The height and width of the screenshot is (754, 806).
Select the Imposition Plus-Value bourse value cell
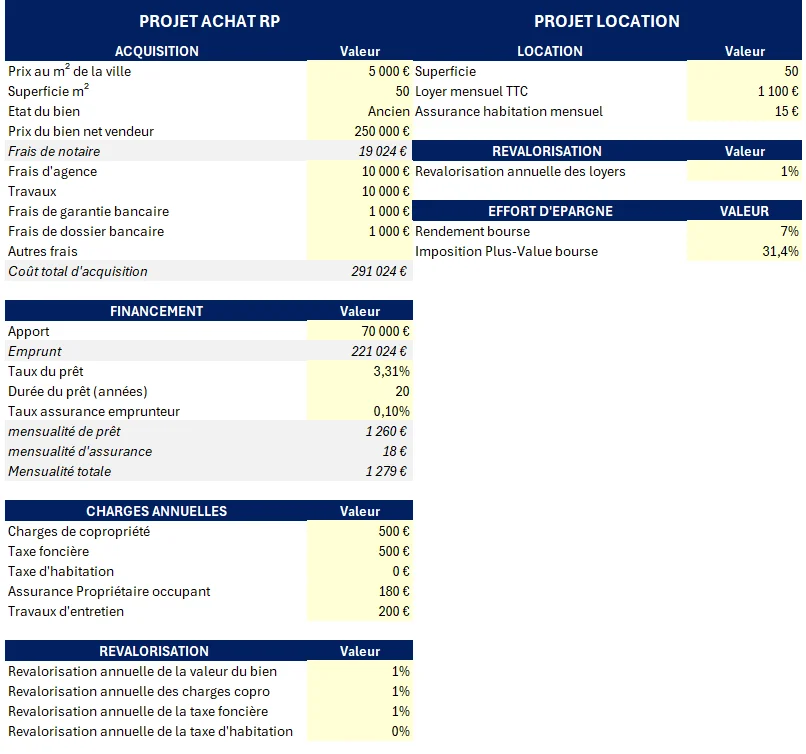pyautogui.click(x=744, y=251)
